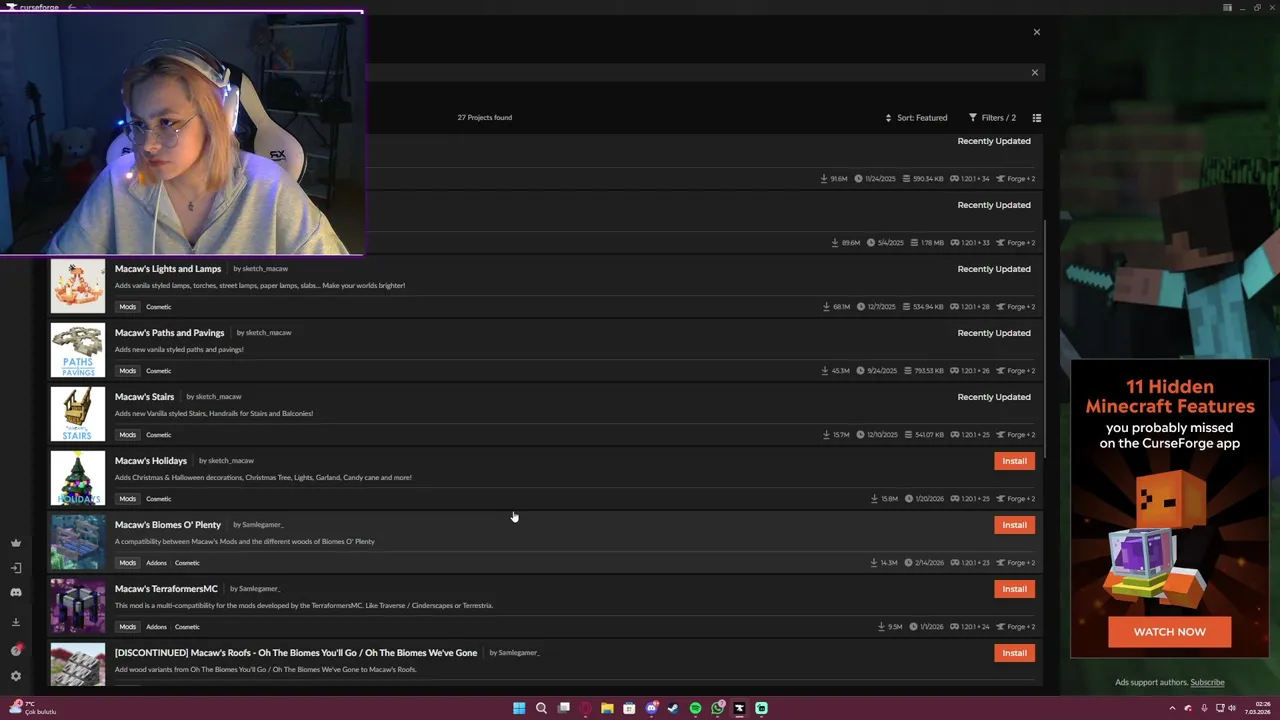The image size is (1280, 720).
Task: Click Addons tag on Macaw's Biomes O' Plenty
Action: [156, 563]
